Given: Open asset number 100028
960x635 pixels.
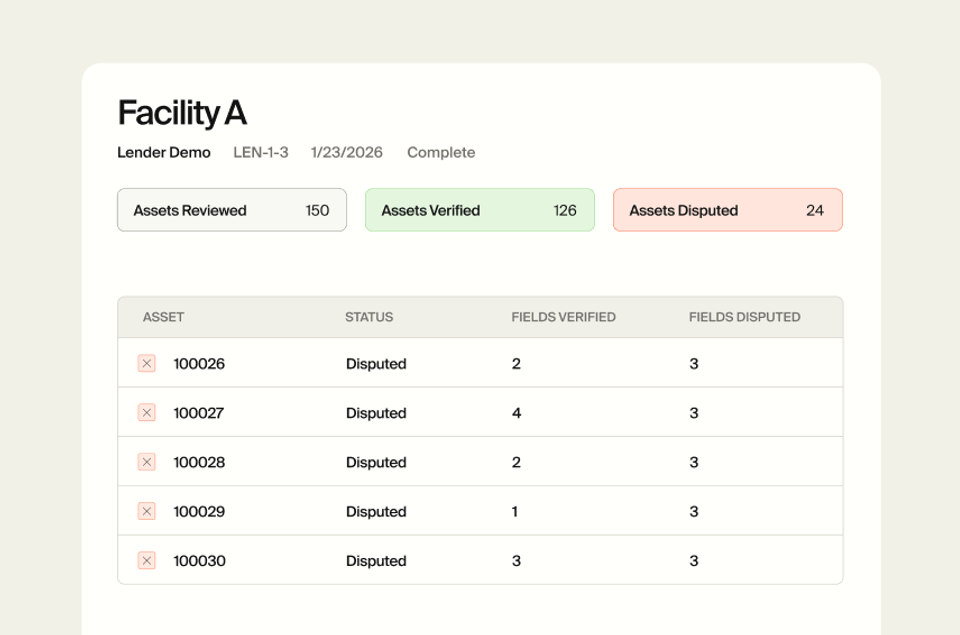Looking at the screenshot, I should [199, 462].
